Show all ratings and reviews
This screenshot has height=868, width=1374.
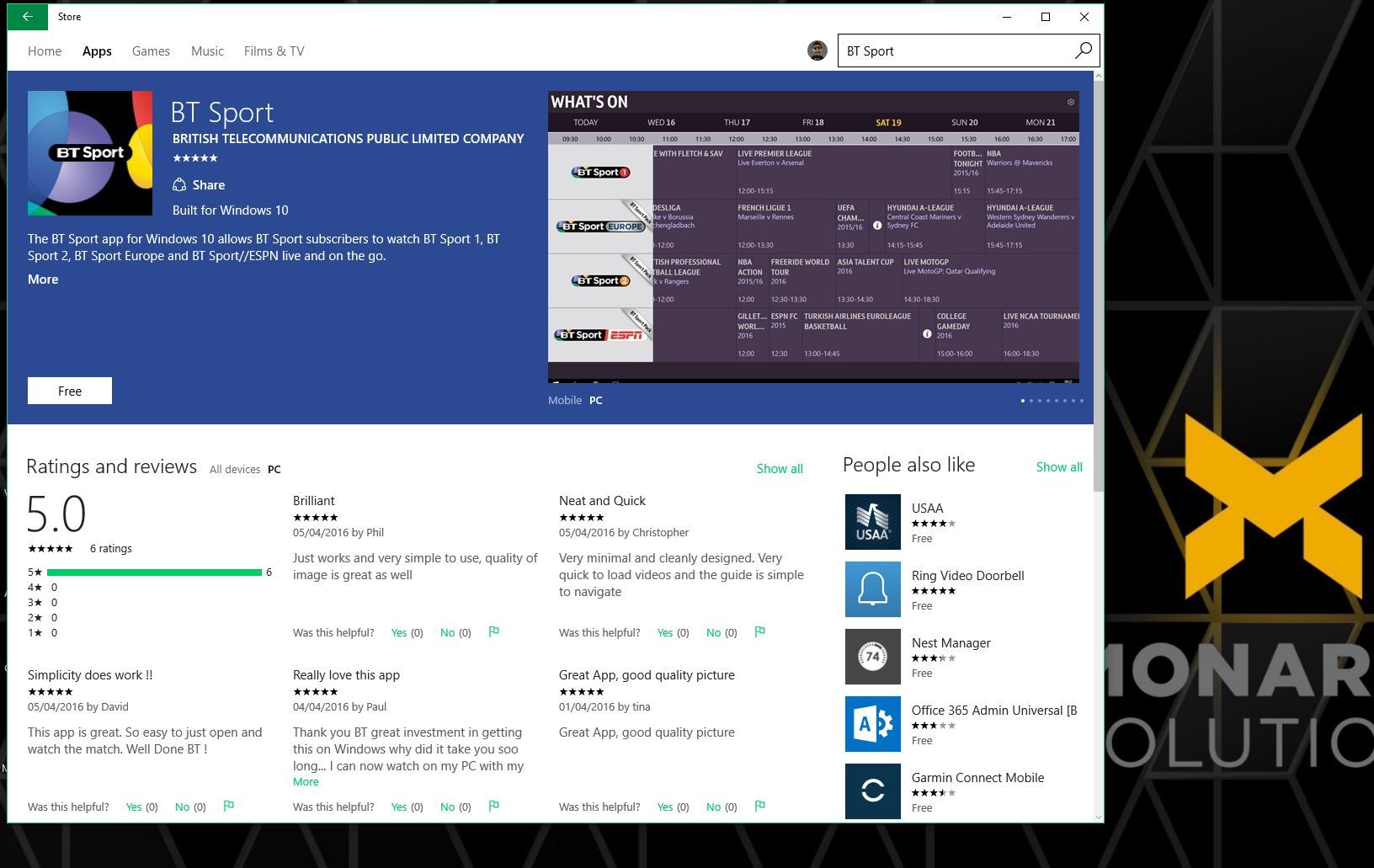779,468
